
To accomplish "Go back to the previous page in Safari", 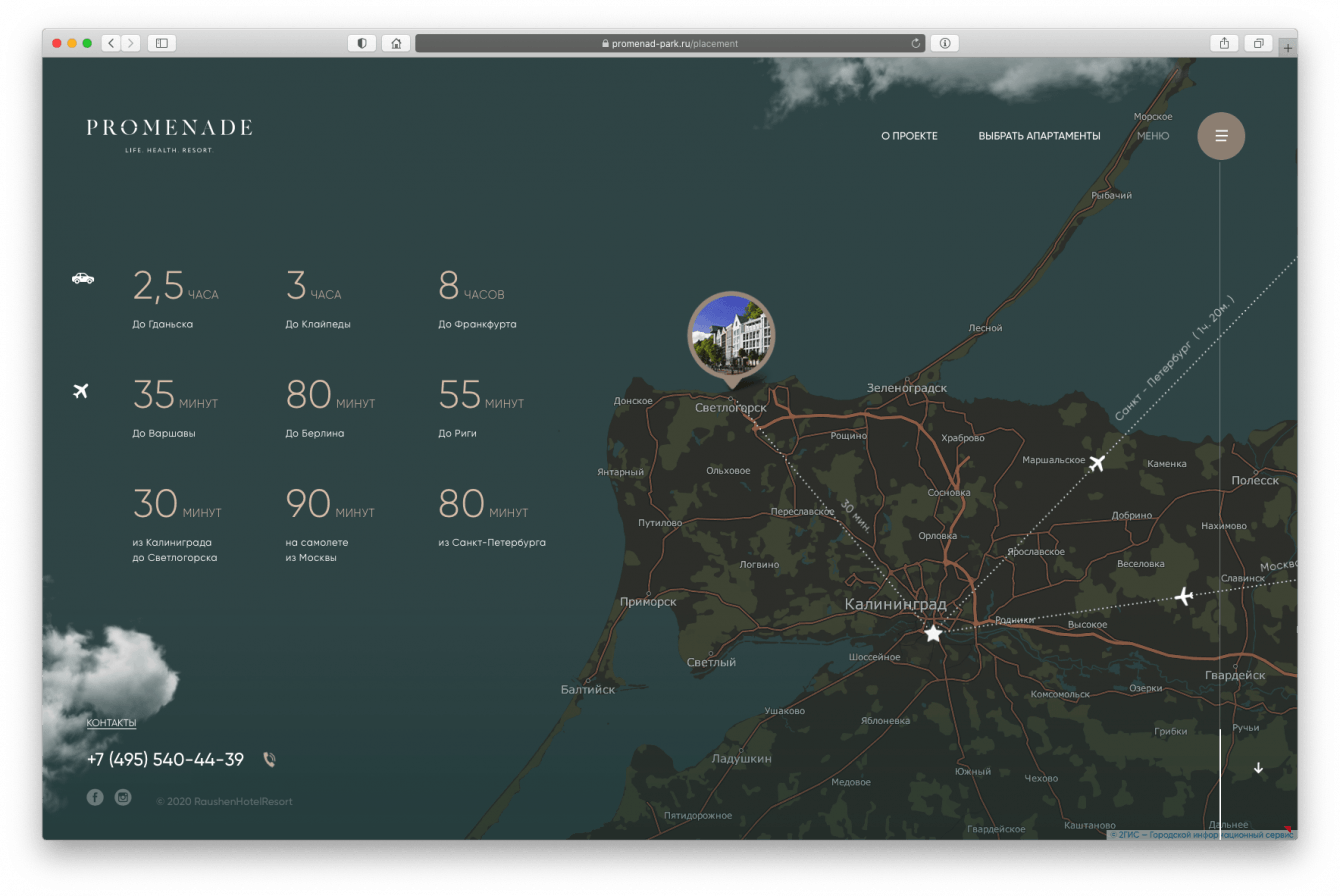I will point(111,43).
